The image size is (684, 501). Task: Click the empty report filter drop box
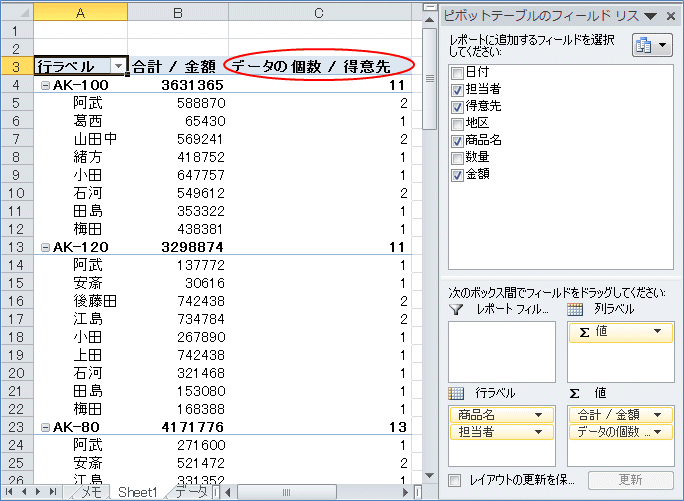pos(502,352)
